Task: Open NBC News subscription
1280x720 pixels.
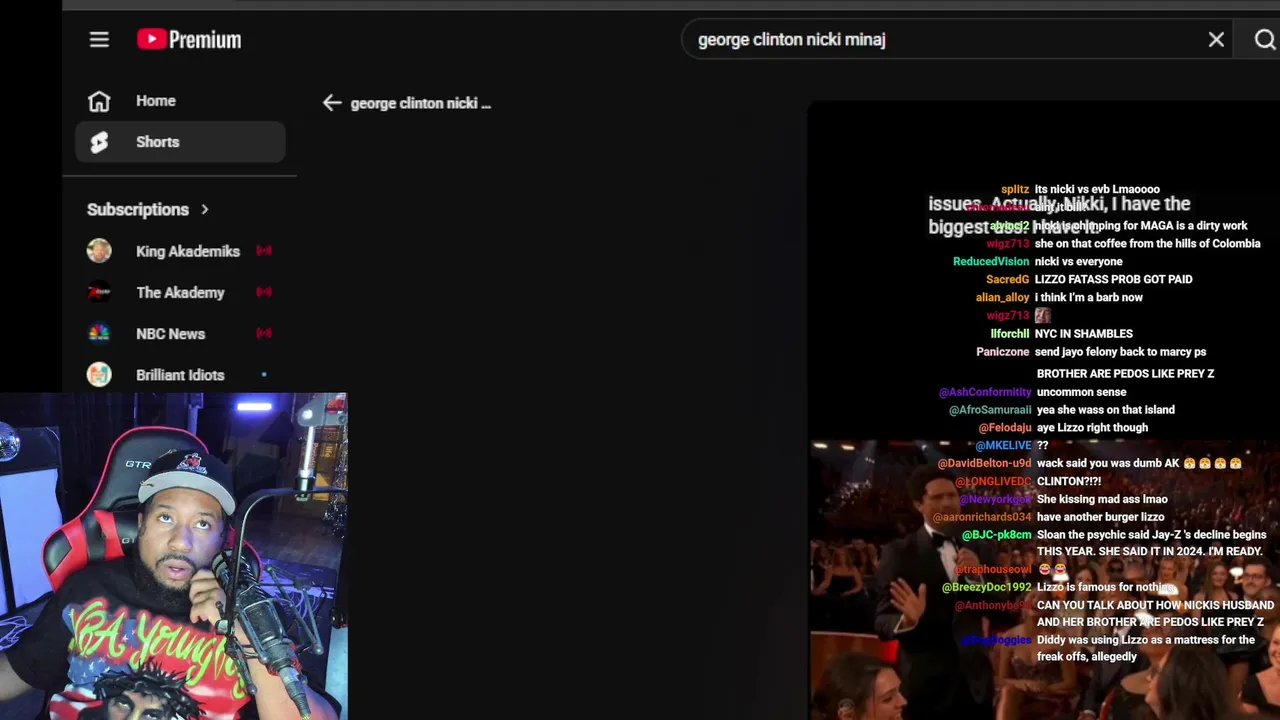Action: coord(180,333)
